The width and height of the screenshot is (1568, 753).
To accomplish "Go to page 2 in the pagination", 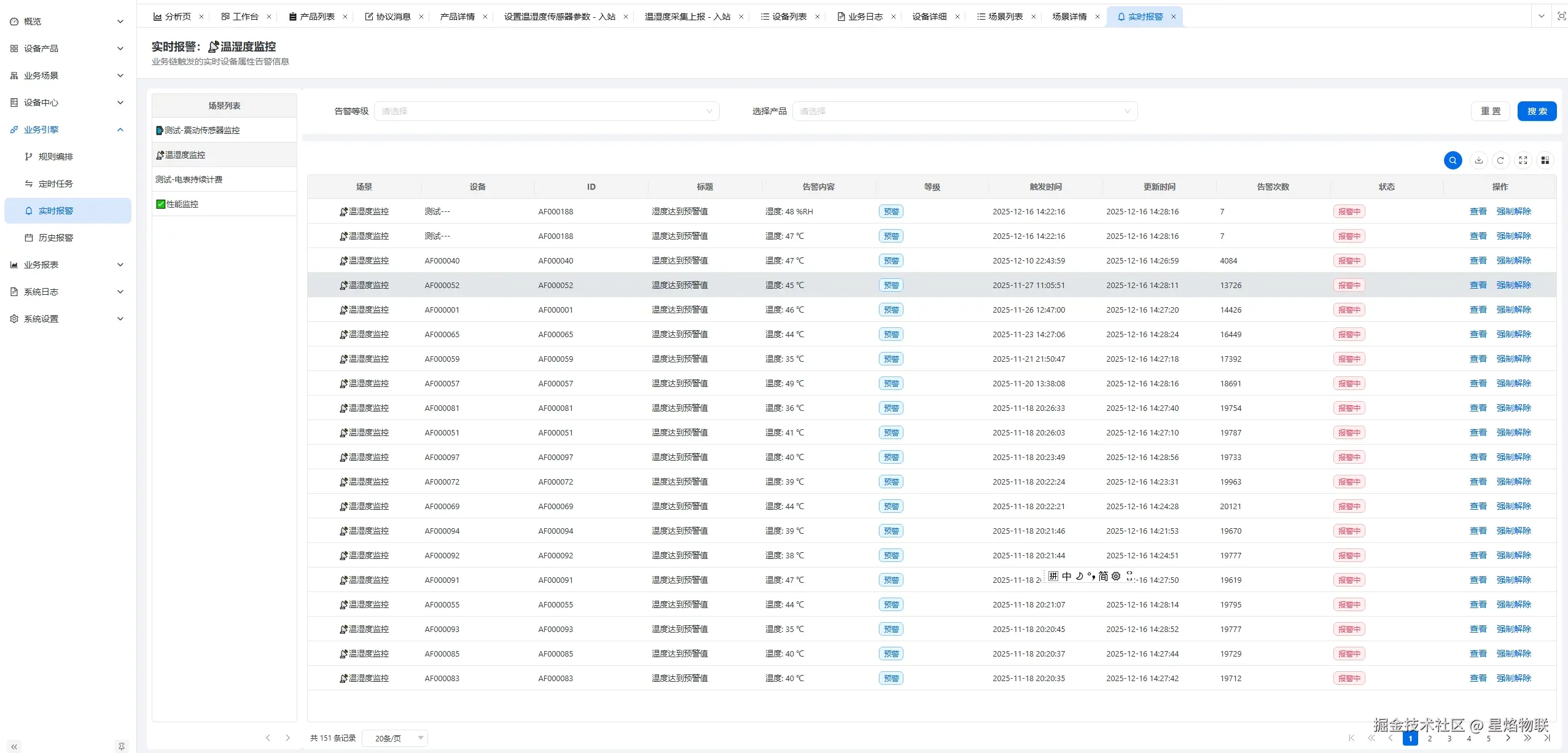I will (x=1429, y=738).
